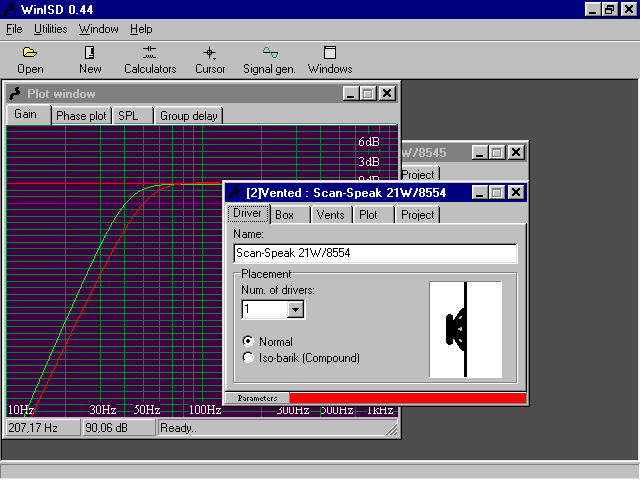640x480 pixels.
Task: Select the Driver tab in Vented window
Action: (x=248, y=213)
